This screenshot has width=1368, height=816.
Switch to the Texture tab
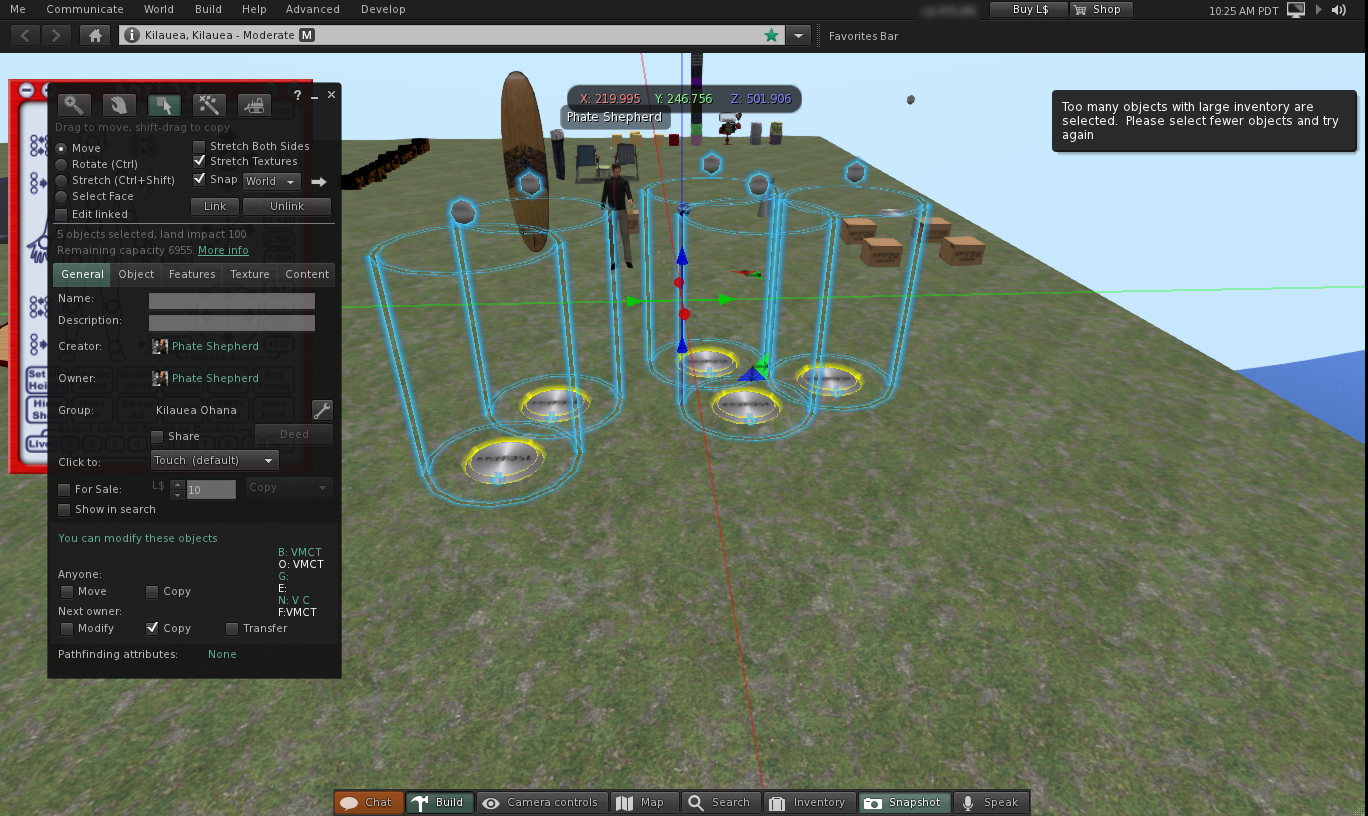[x=250, y=274]
